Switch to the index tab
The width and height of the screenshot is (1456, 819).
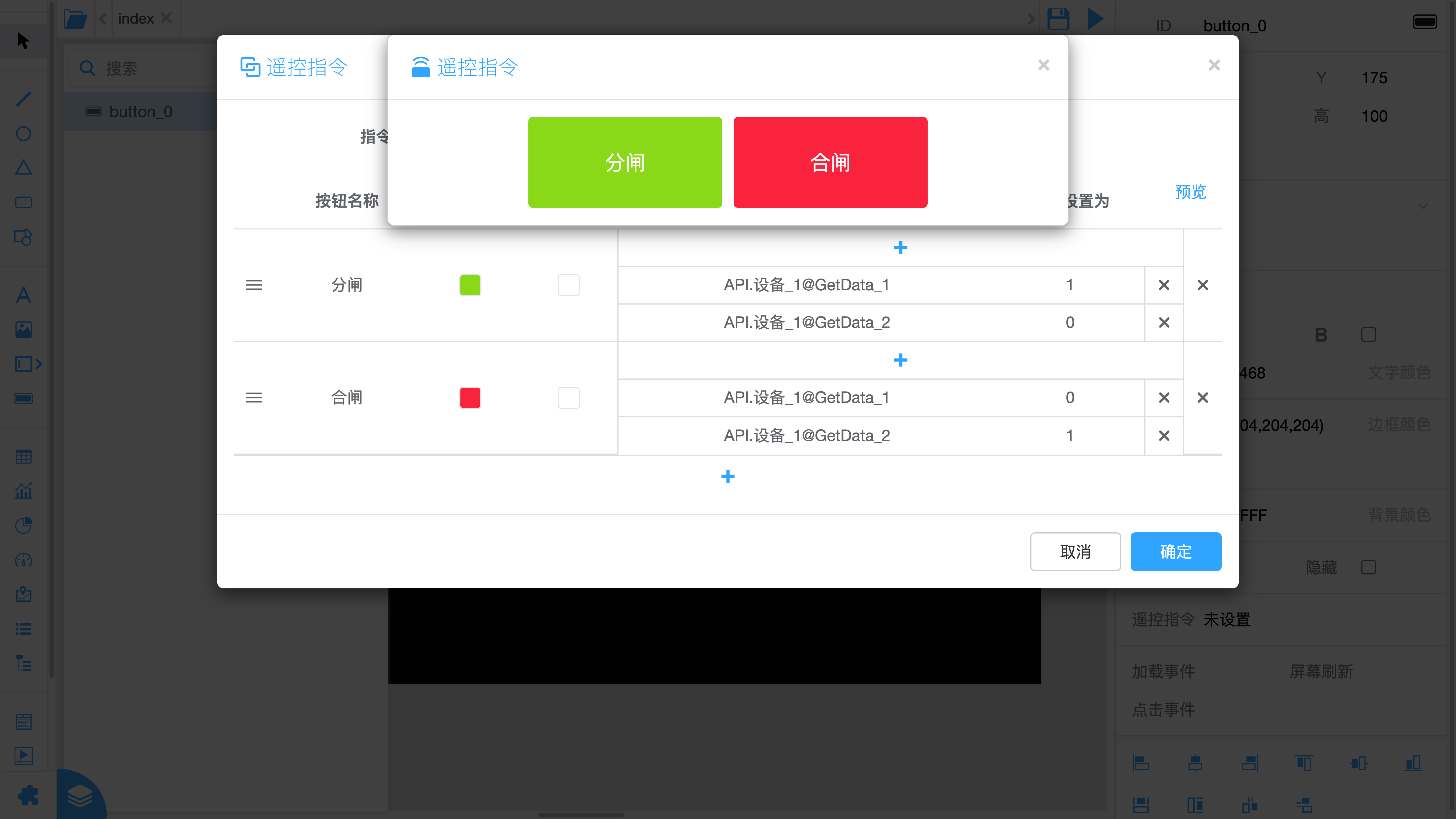click(x=136, y=19)
